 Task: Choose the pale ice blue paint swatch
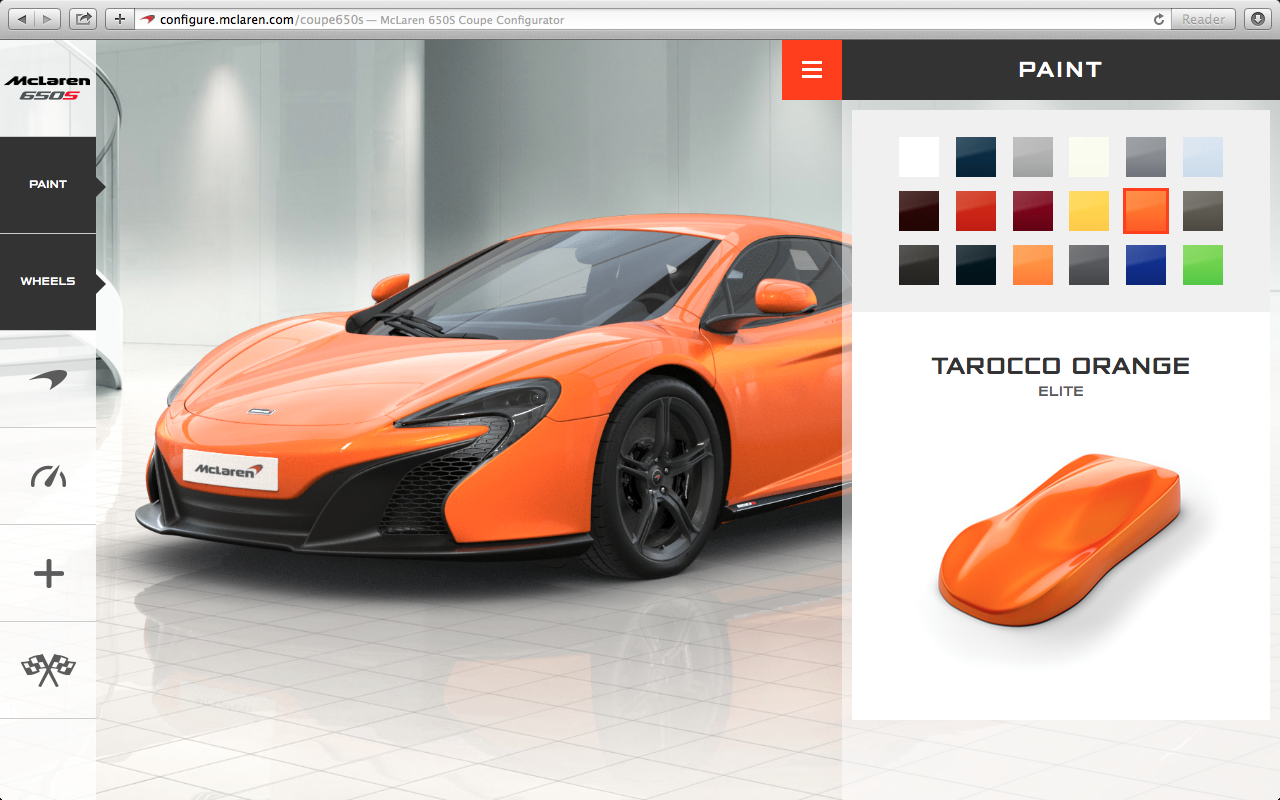(1203, 157)
